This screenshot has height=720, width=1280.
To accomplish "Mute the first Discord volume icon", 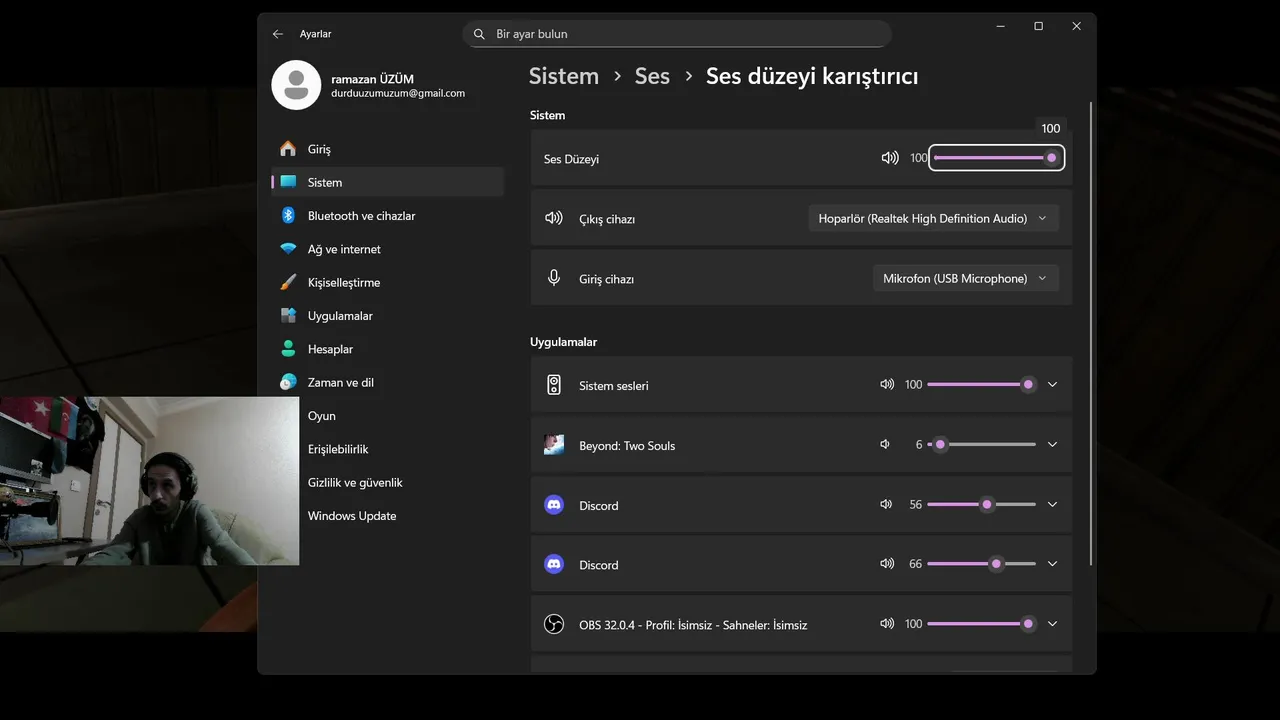I will [x=886, y=505].
